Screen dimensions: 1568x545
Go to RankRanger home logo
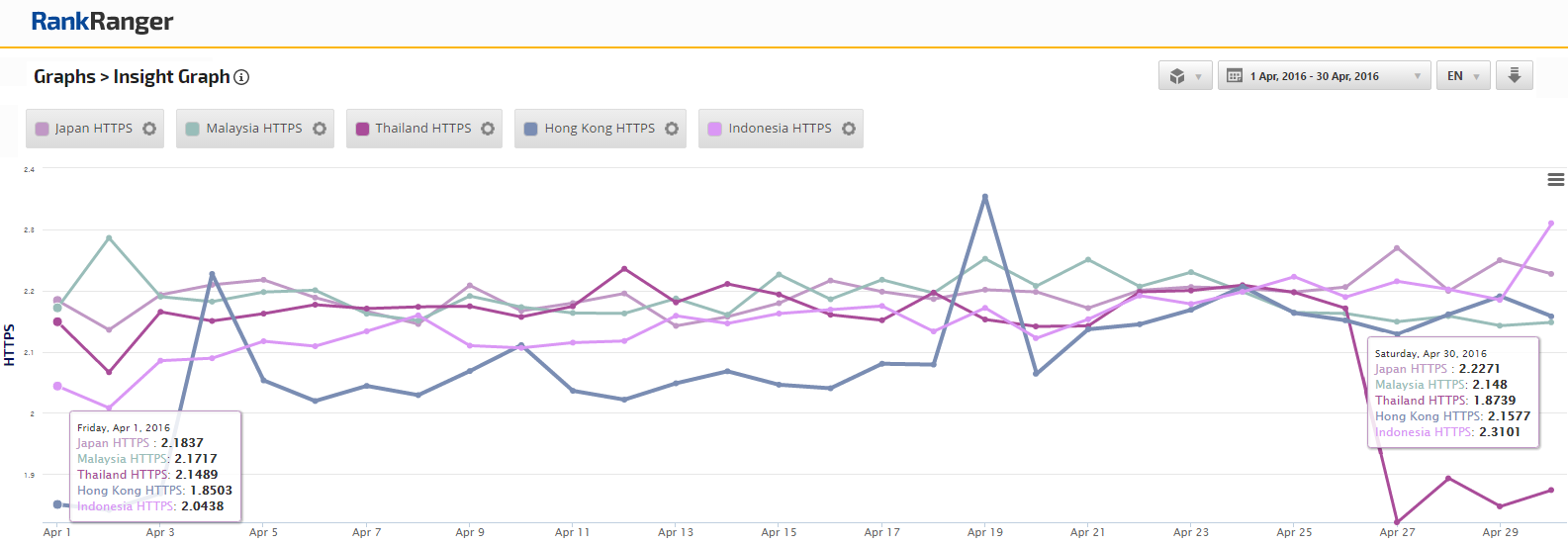point(102,22)
